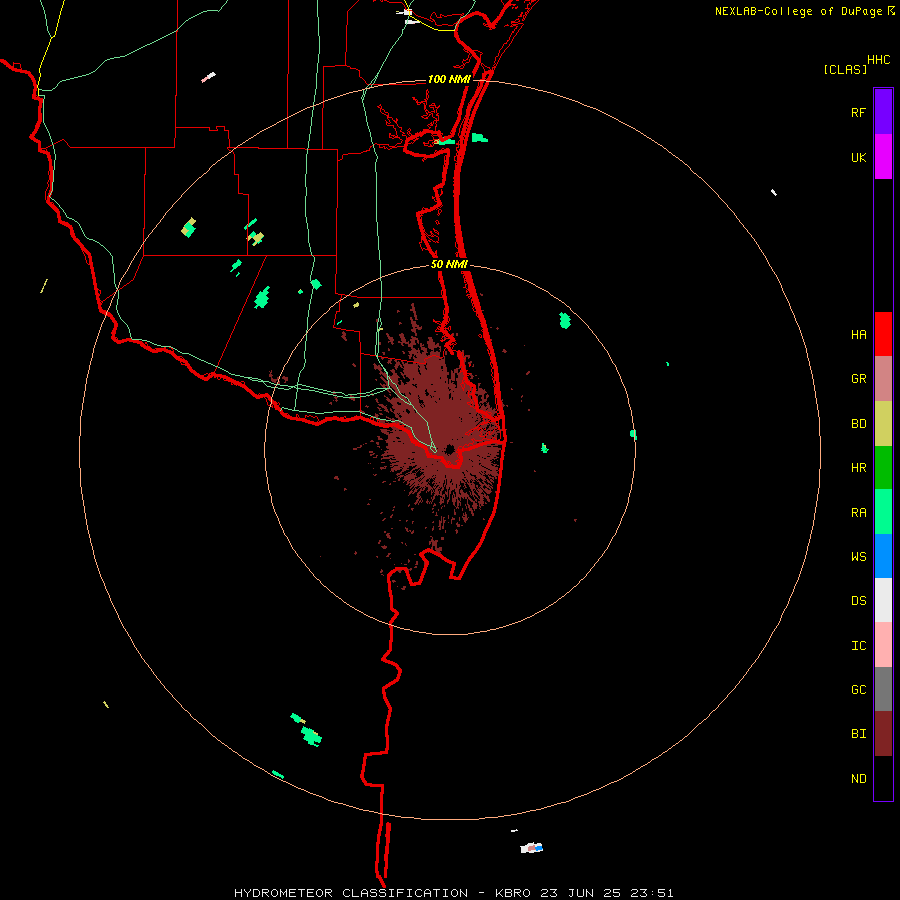The height and width of the screenshot is (900, 900).
Task: Click the IC legend label
Action: (858, 646)
